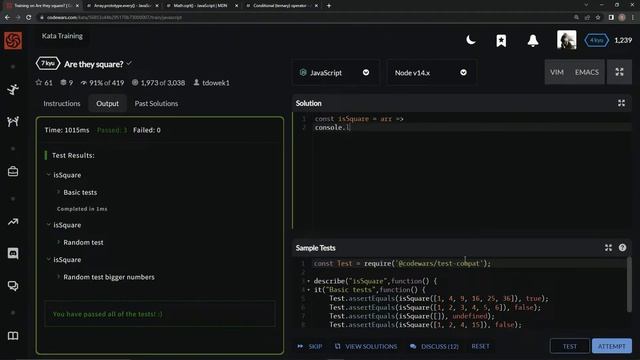Expand the Solution panel

621,103
